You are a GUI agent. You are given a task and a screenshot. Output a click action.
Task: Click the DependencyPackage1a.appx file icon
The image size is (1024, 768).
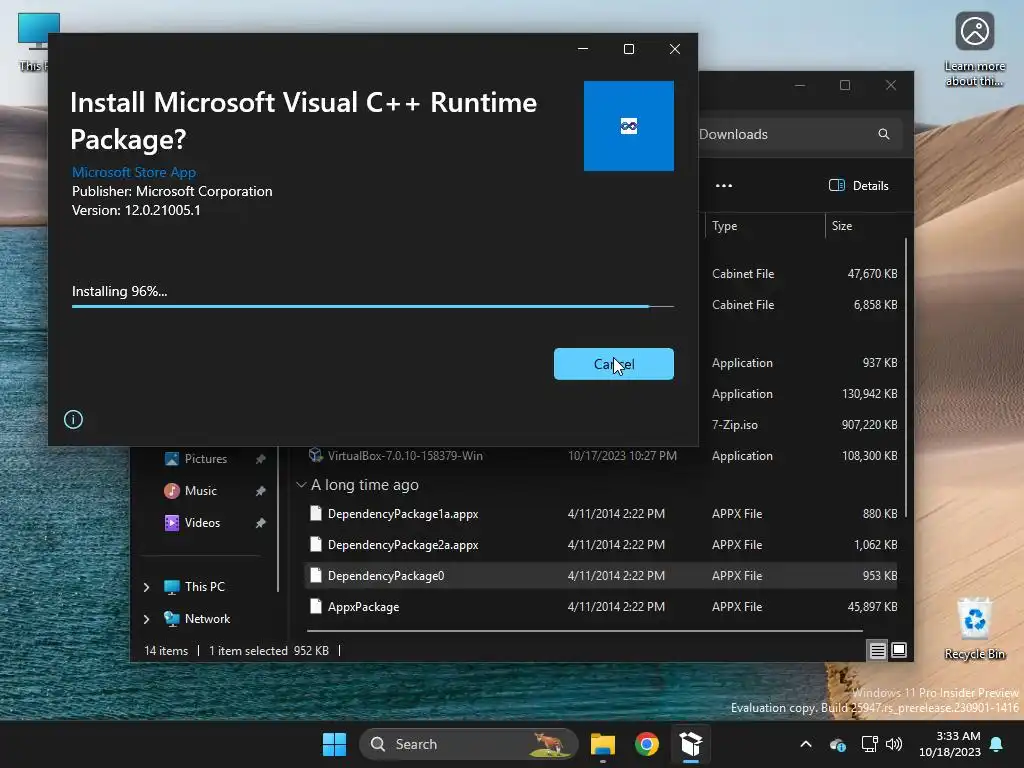[x=315, y=513]
